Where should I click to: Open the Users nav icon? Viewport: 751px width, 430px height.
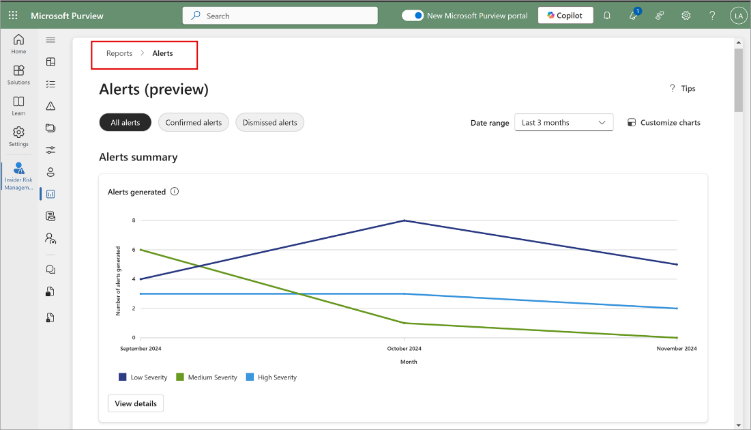click(x=50, y=172)
